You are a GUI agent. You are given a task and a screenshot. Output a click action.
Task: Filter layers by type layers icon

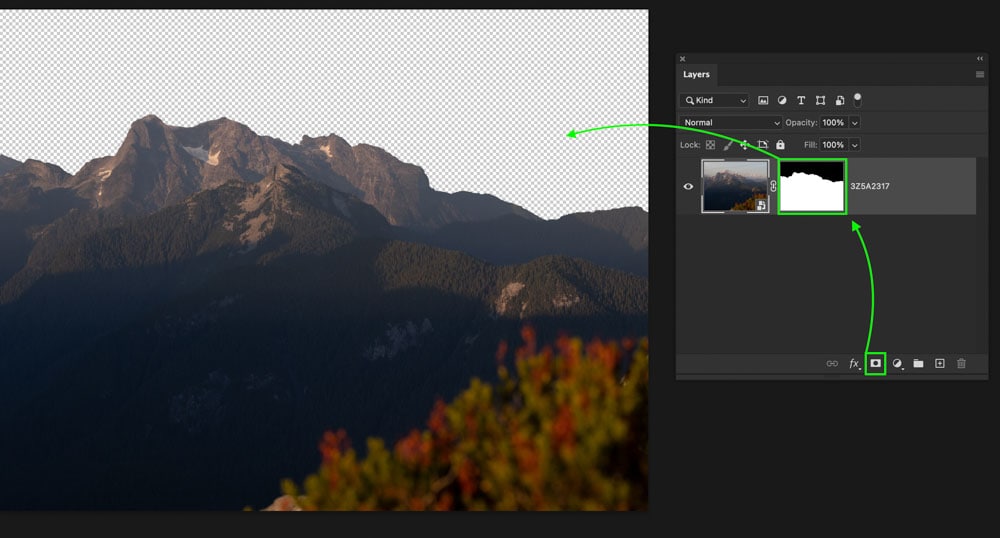(801, 100)
